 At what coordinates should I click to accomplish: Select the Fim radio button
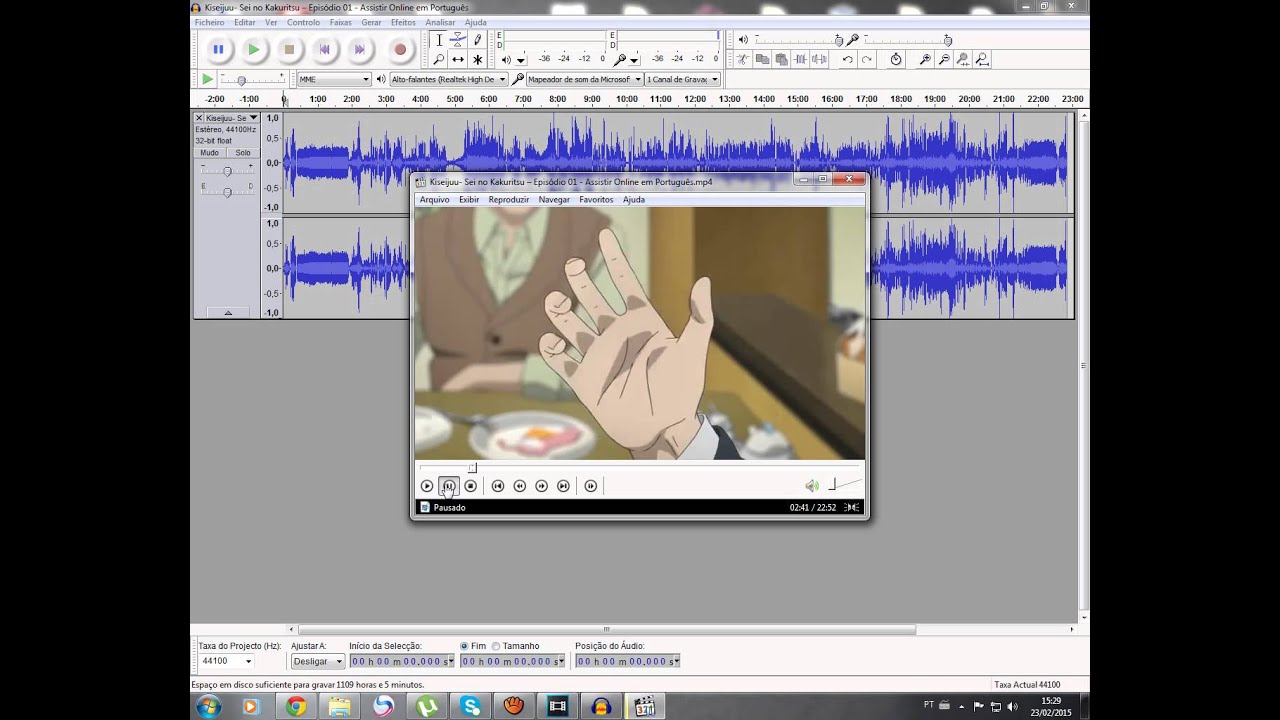point(465,646)
